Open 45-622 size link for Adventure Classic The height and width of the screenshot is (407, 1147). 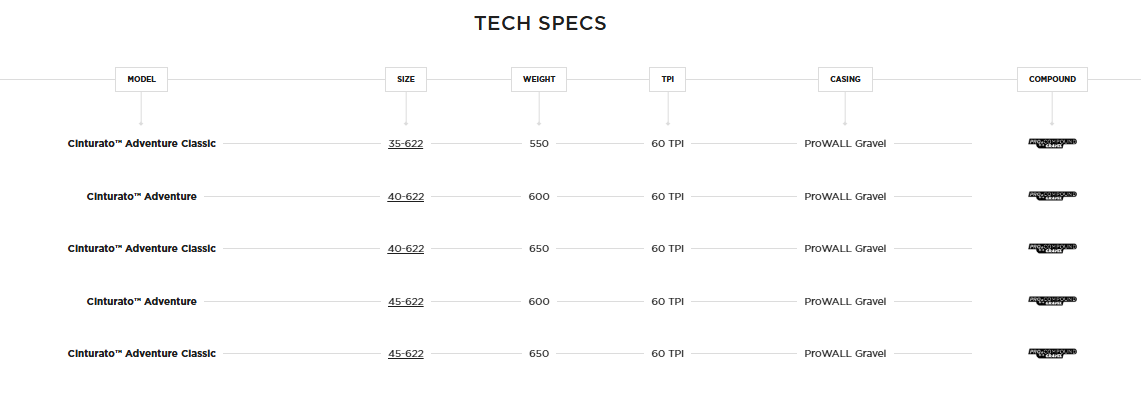coord(405,354)
